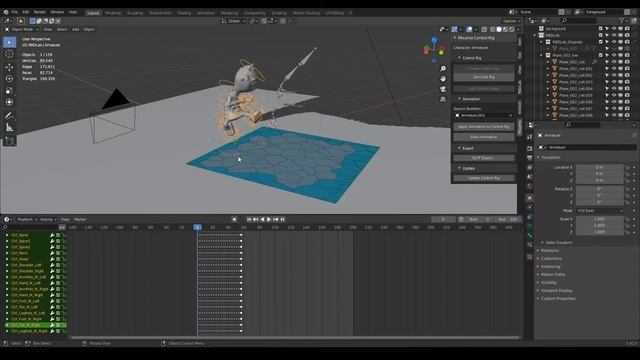Click the Bake Animation button
This screenshot has height=360, width=640.
pos(484,137)
